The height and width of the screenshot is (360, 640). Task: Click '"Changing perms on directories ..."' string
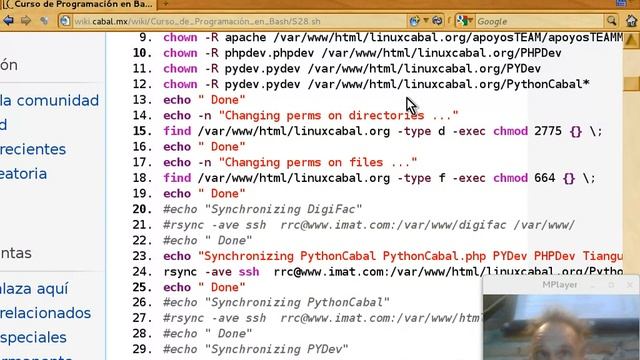point(338,116)
